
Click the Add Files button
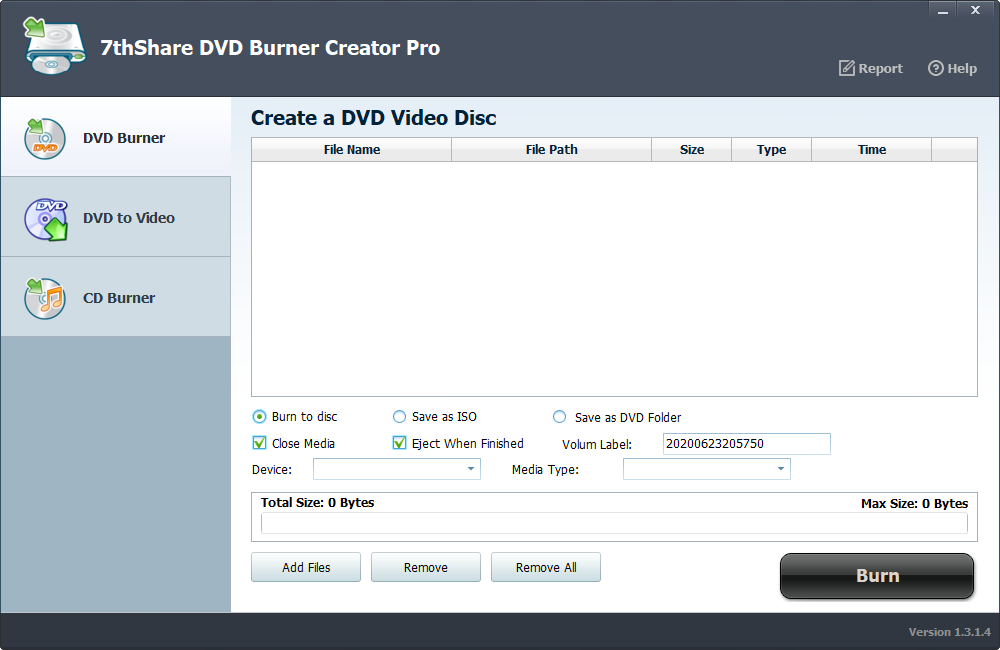[x=306, y=567]
